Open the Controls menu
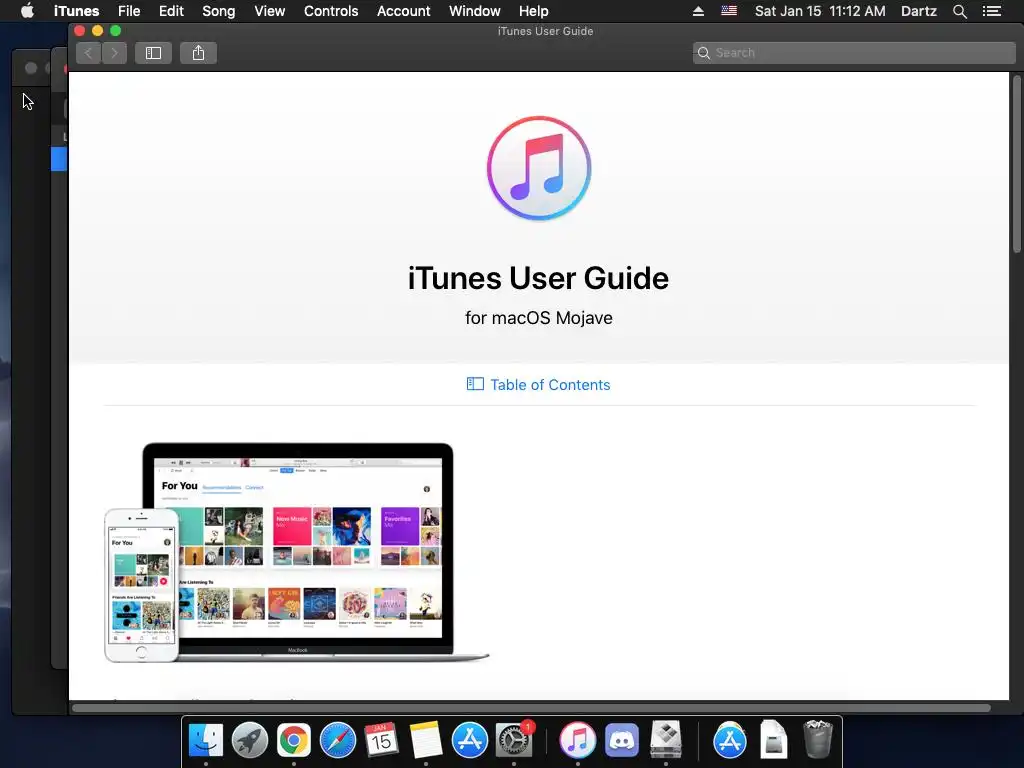This screenshot has width=1024, height=768. click(331, 11)
